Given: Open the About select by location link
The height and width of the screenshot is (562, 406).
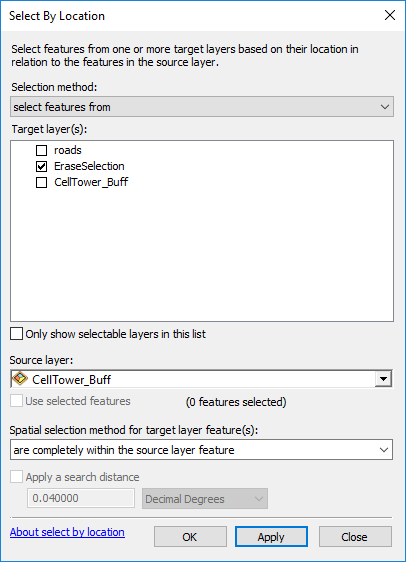Looking at the screenshot, I should (x=67, y=532).
